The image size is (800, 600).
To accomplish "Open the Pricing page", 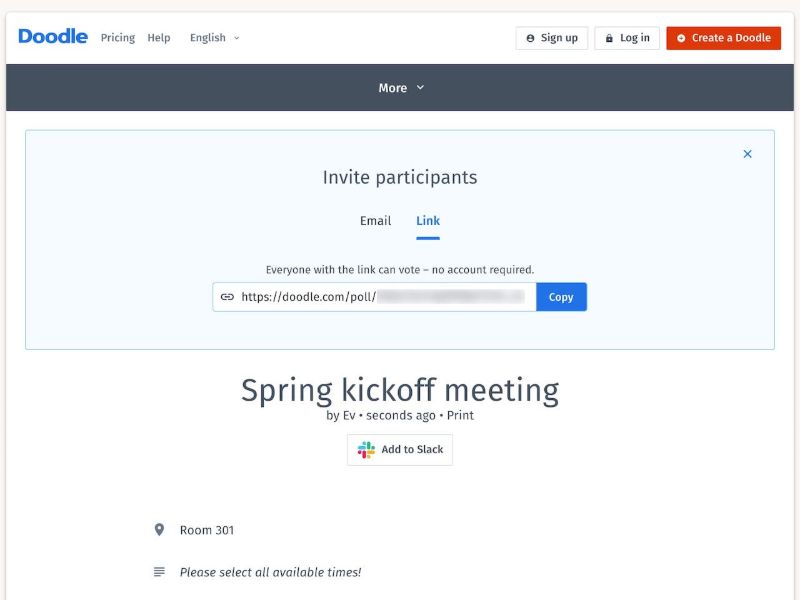I will (x=118, y=38).
